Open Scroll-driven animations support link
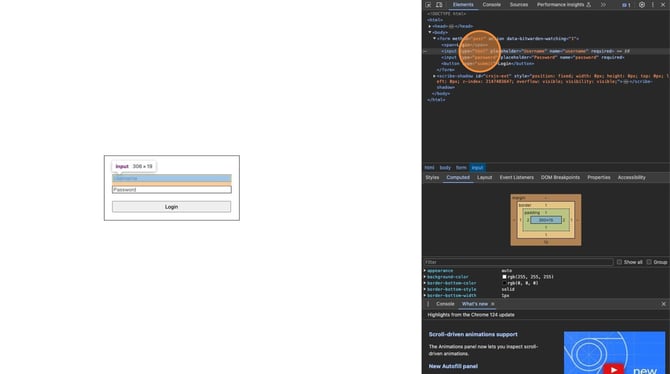This screenshot has width=670, height=374. click(x=473, y=334)
